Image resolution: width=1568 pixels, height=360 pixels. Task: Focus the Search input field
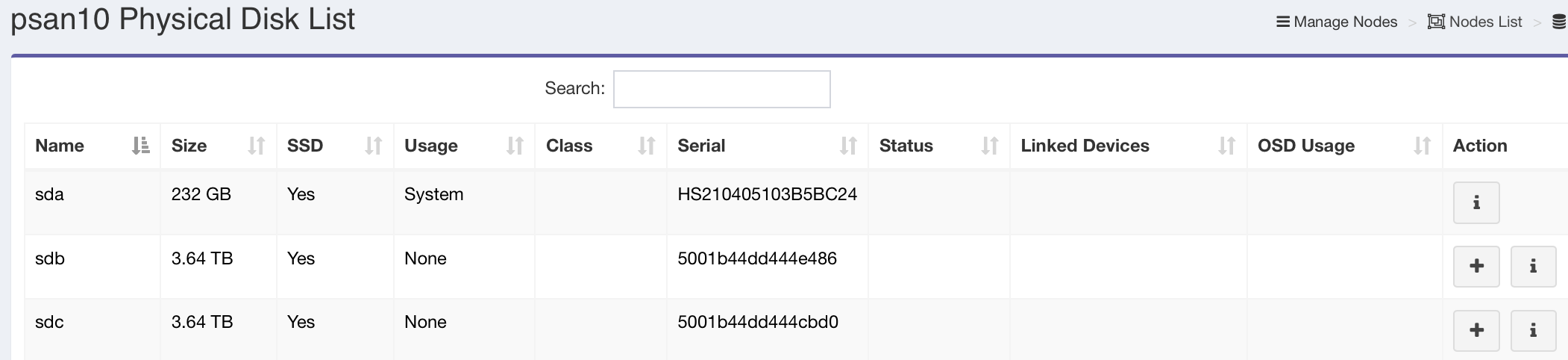721,89
